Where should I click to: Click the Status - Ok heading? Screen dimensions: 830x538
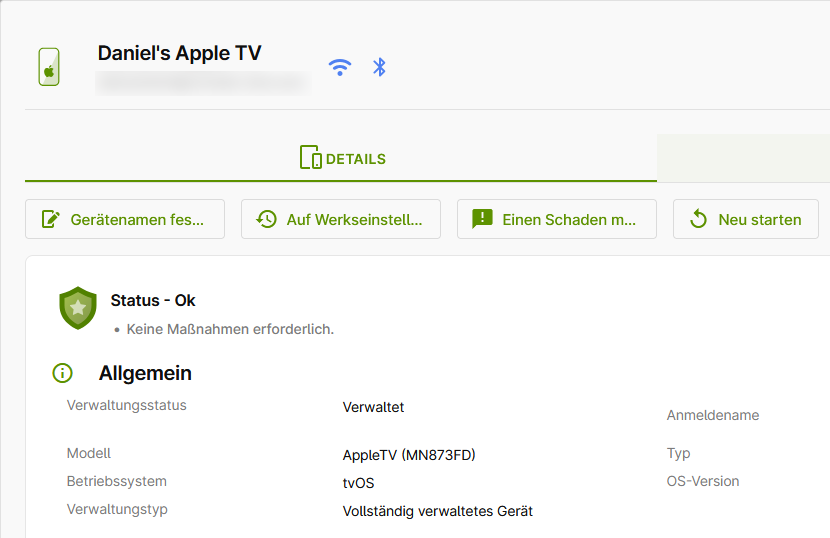click(x=153, y=300)
